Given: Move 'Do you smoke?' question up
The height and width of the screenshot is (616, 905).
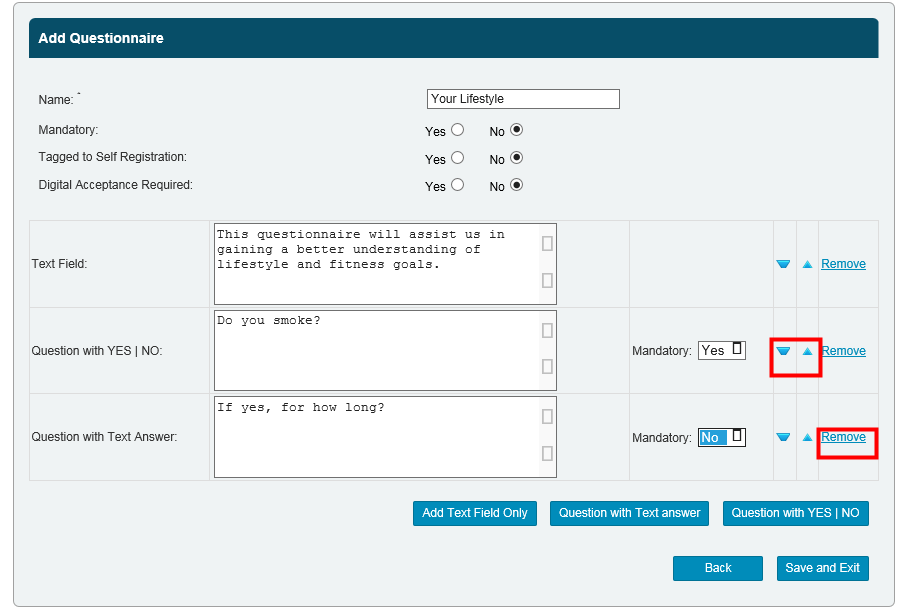Looking at the screenshot, I should pos(807,351).
